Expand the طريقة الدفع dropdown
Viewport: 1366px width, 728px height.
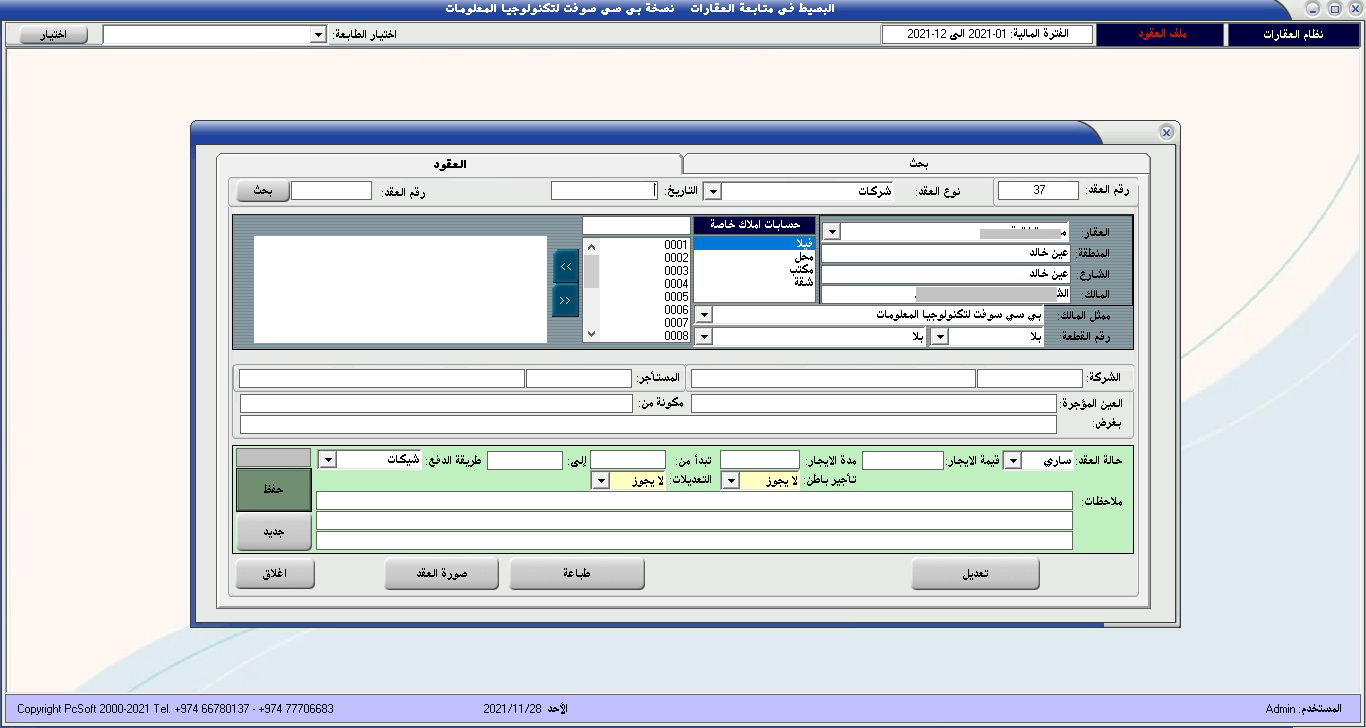click(x=327, y=460)
